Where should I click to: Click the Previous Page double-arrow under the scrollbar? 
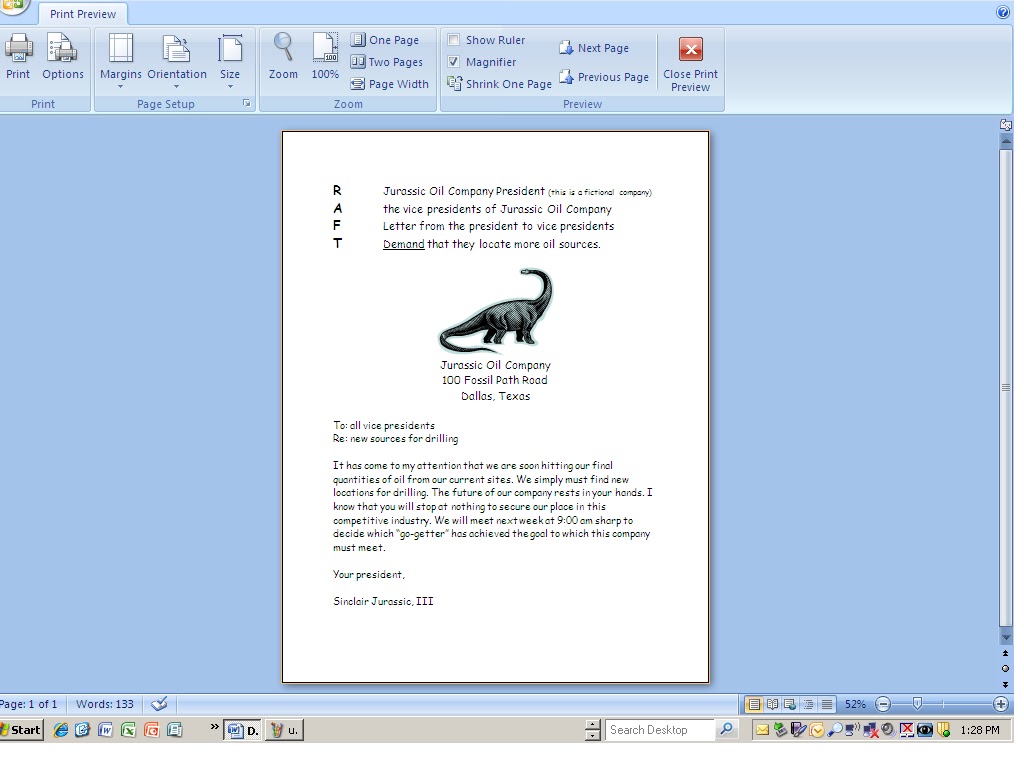click(1006, 653)
